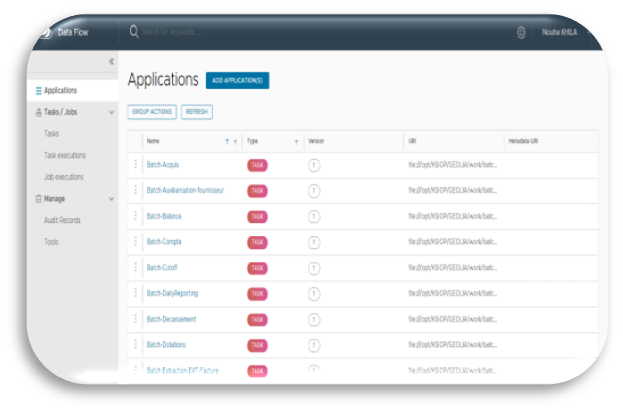The height and width of the screenshot is (412, 623).
Task: Open row actions menu for Batch-Auxiliarisation-fournisseur
Action: pyautogui.click(x=135, y=190)
